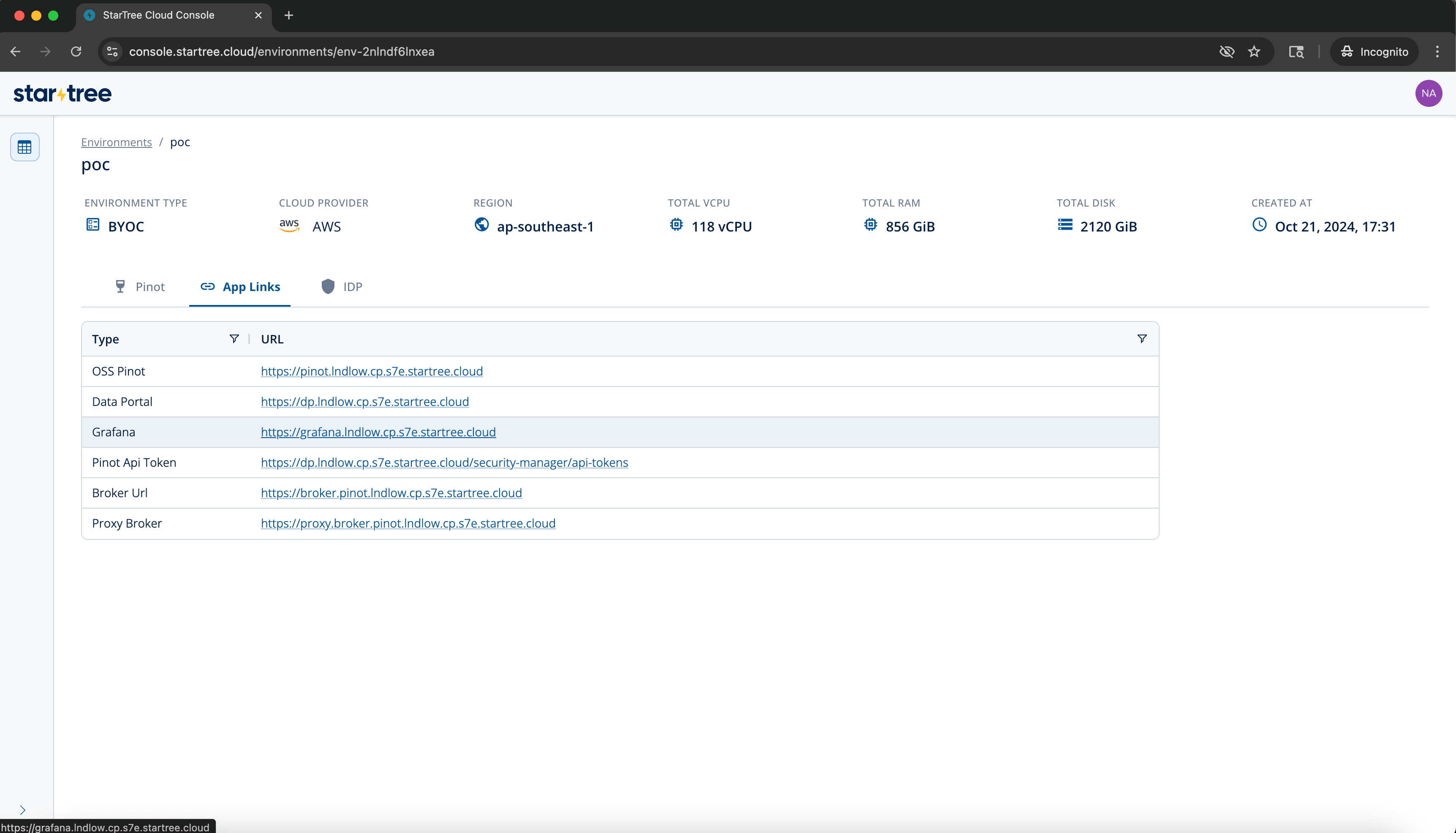
Task: Open the Proxy Broker URL link
Action: tap(408, 523)
